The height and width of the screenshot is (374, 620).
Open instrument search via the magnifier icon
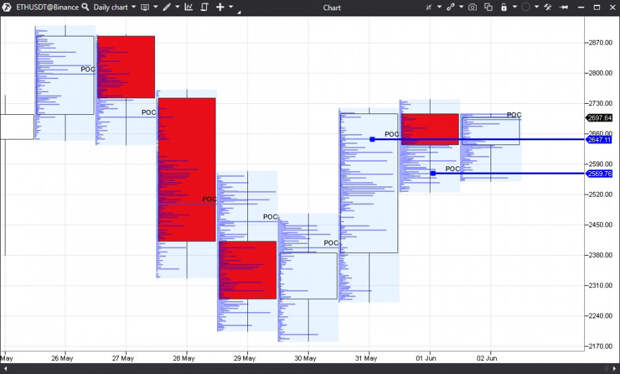[x=85, y=7]
